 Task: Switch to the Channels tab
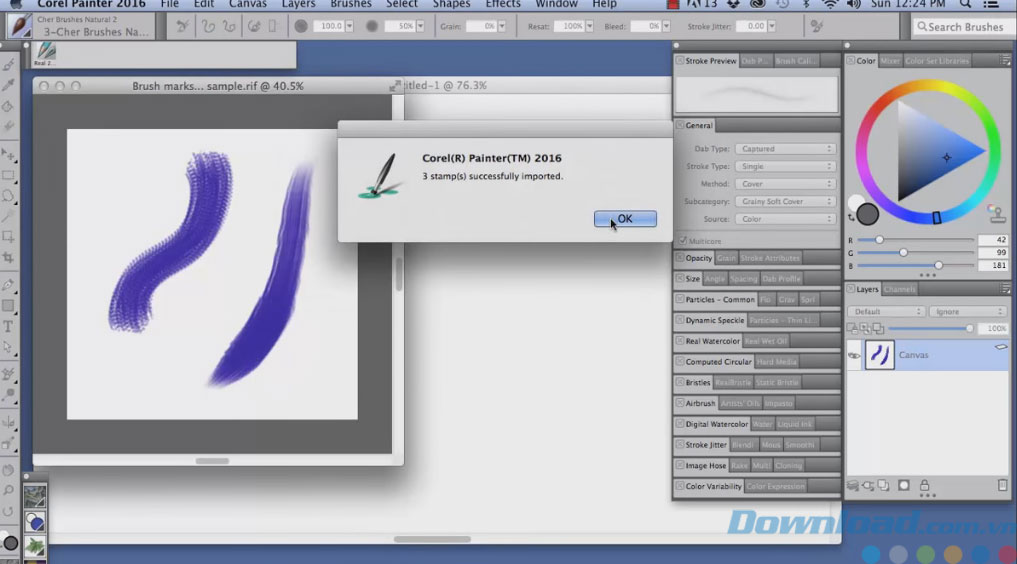[899, 289]
